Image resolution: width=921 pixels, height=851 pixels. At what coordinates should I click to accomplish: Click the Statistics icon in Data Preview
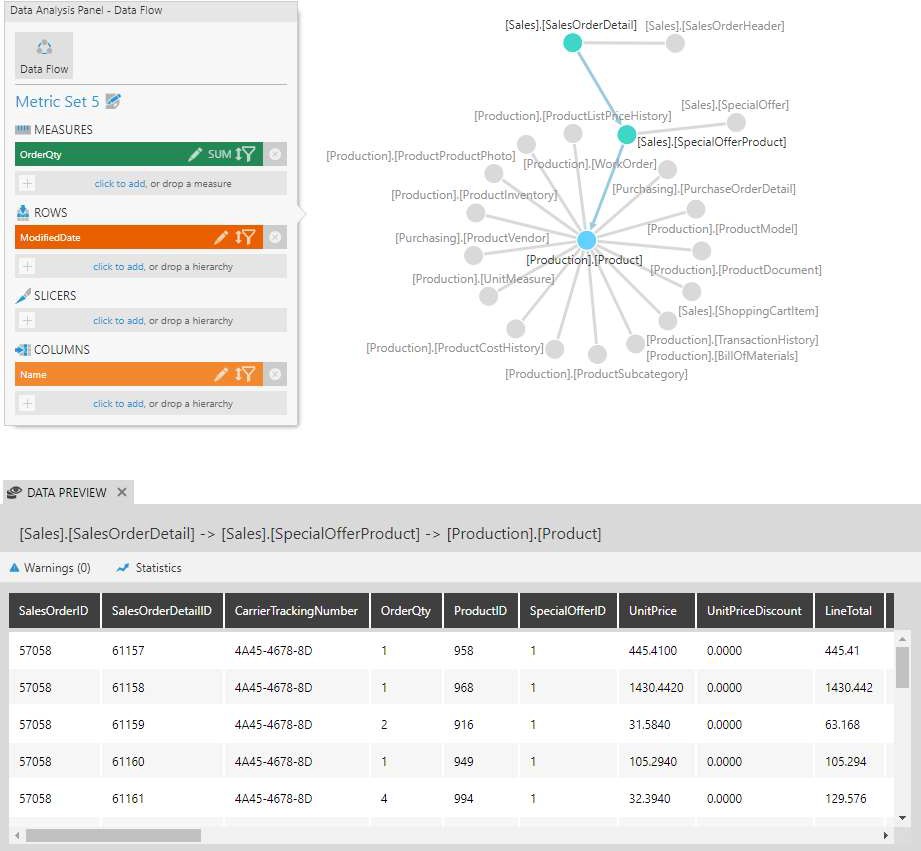click(121, 567)
